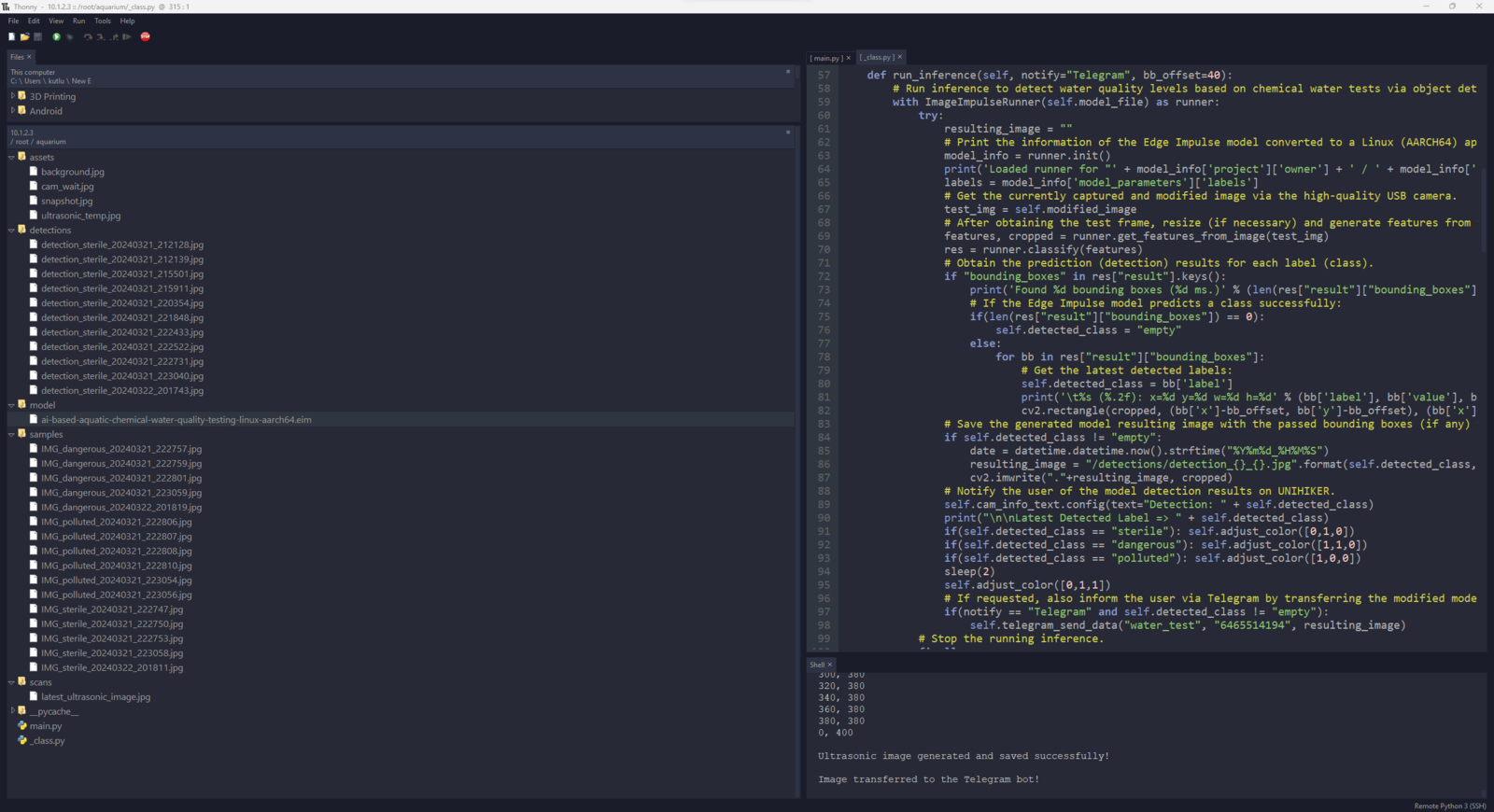This screenshot has width=1494, height=812.
Task: Click the Step over debugger icon
Action: [x=88, y=37]
